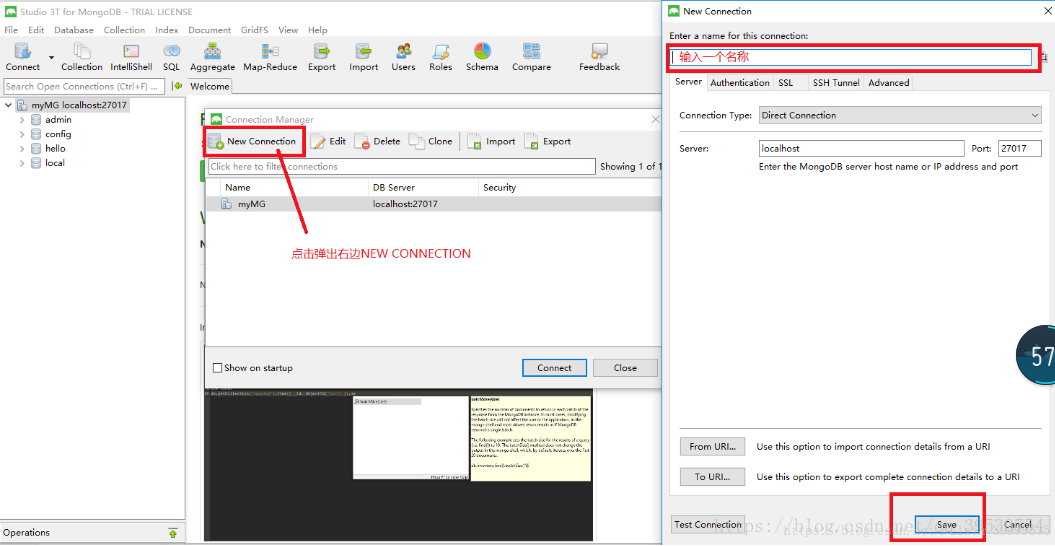The height and width of the screenshot is (546, 1055).
Task: Click Import in Connection Manager toolbar
Action: tap(491, 141)
